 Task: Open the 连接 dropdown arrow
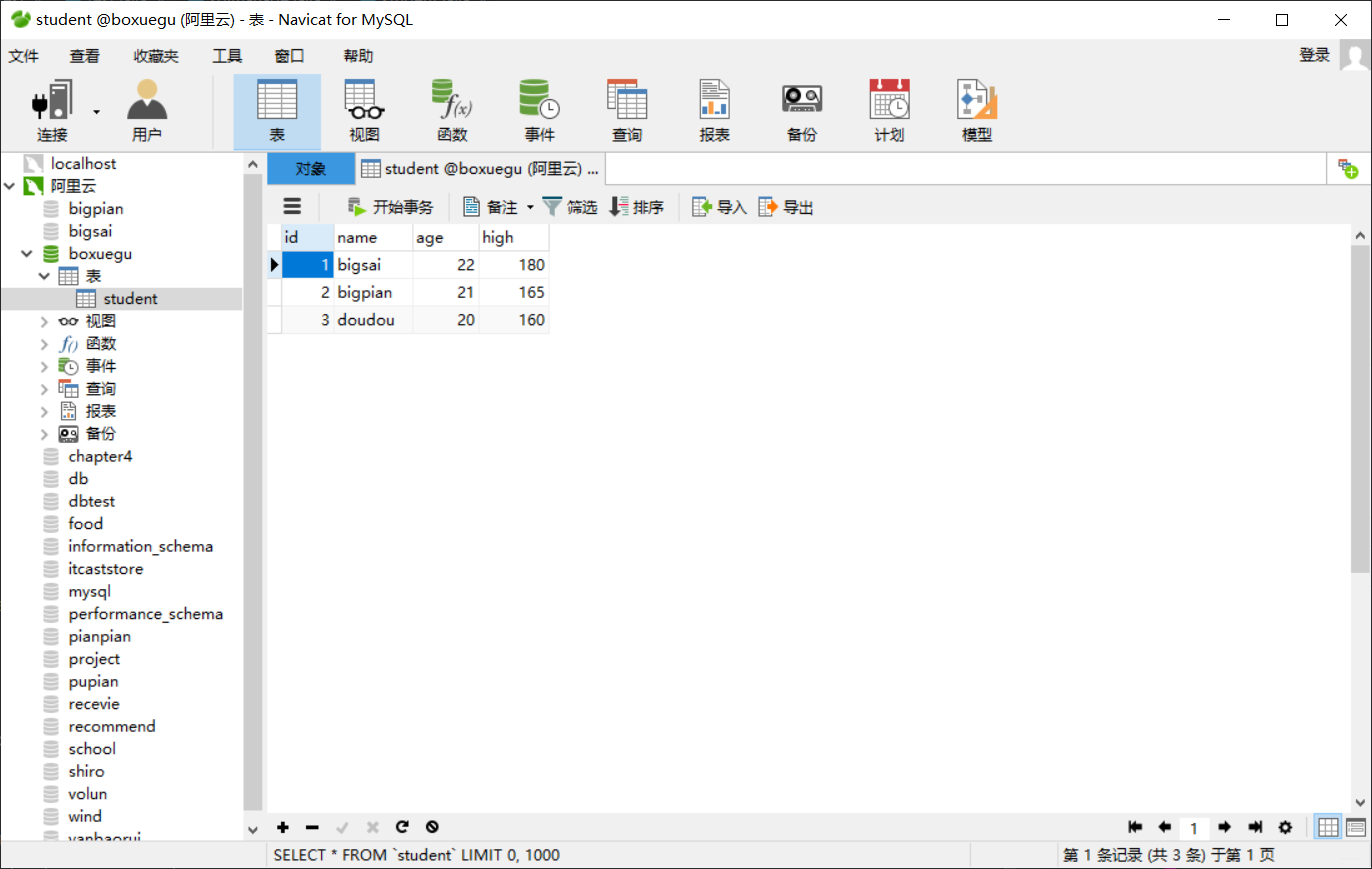(x=97, y=111)
